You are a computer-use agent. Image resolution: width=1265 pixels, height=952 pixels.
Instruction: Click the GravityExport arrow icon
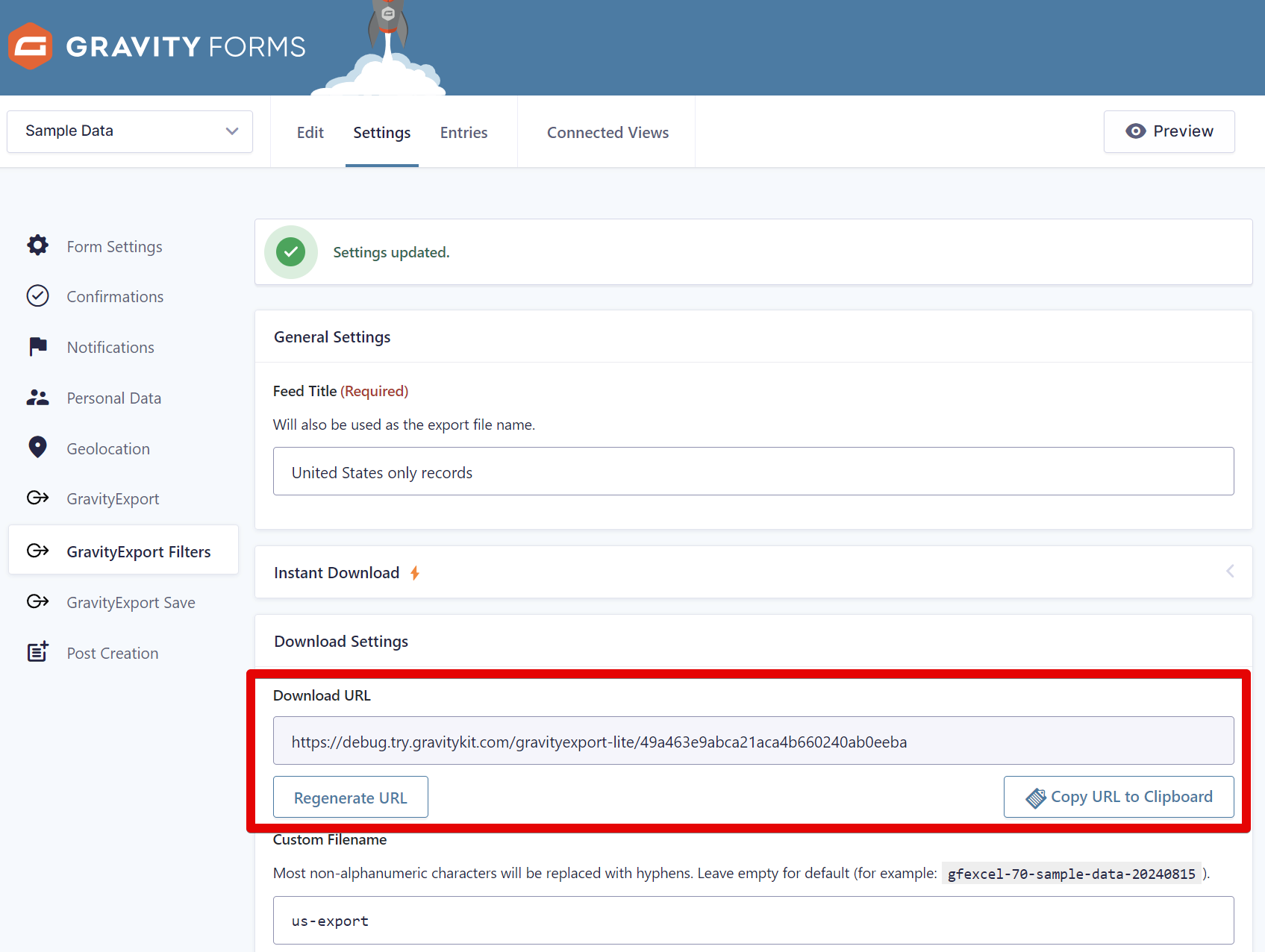(x=37, y=498)
